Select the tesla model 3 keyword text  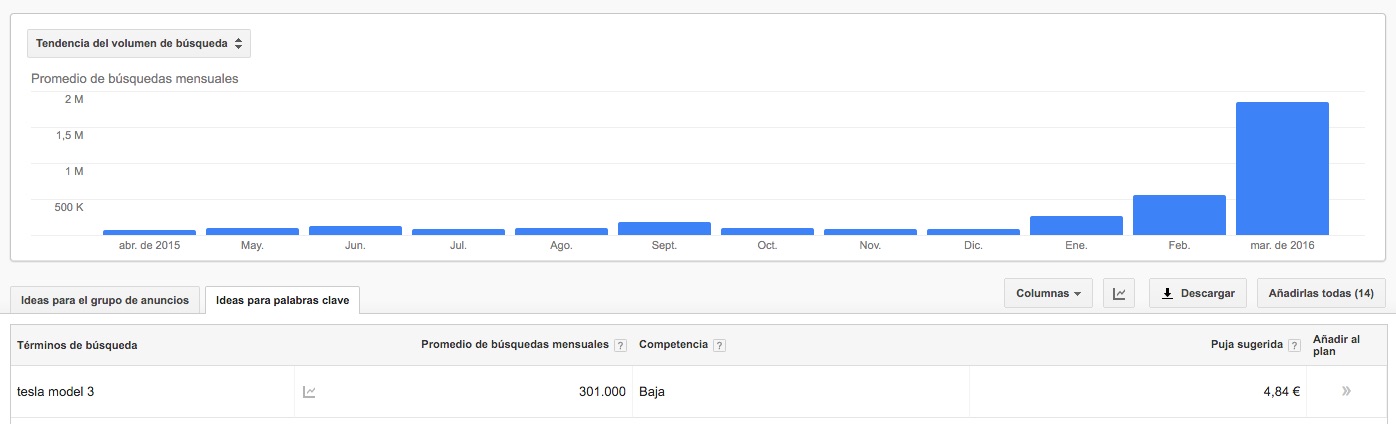56,392
